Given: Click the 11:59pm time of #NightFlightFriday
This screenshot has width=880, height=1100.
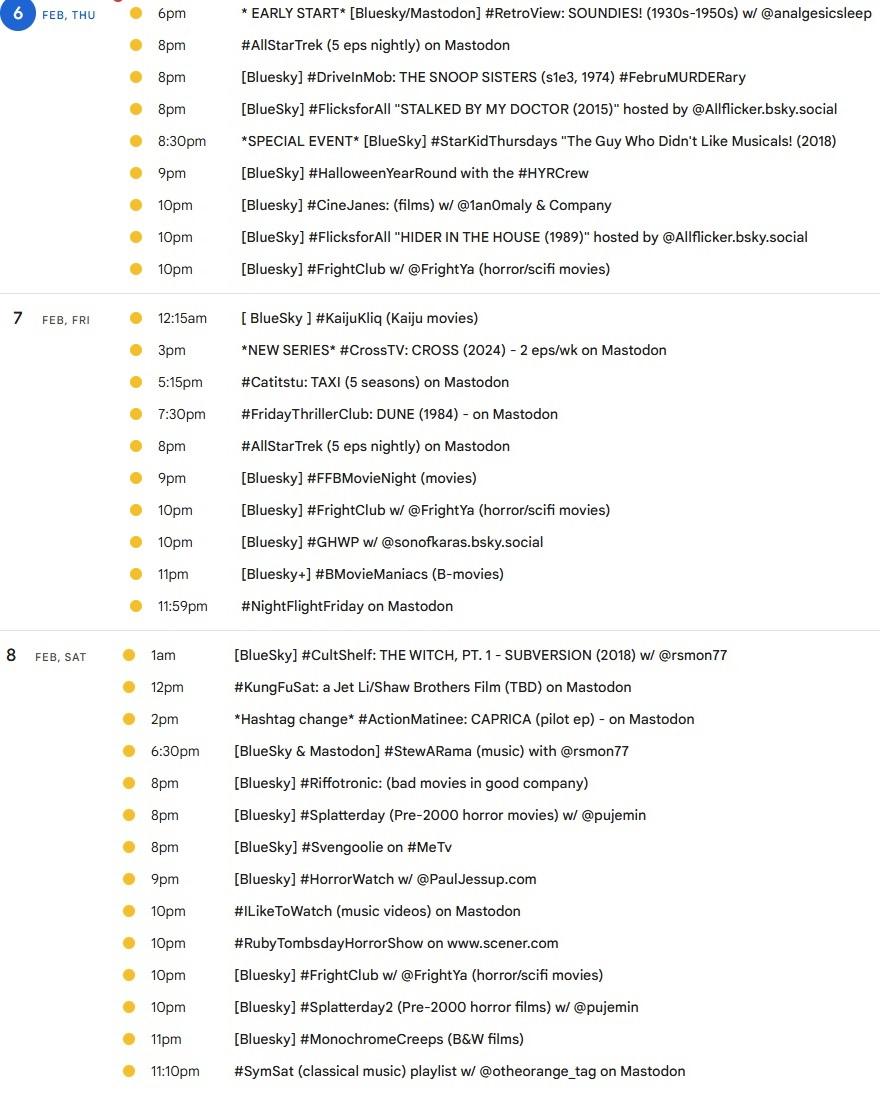Looking at the screenshot, I should (182, 606).
